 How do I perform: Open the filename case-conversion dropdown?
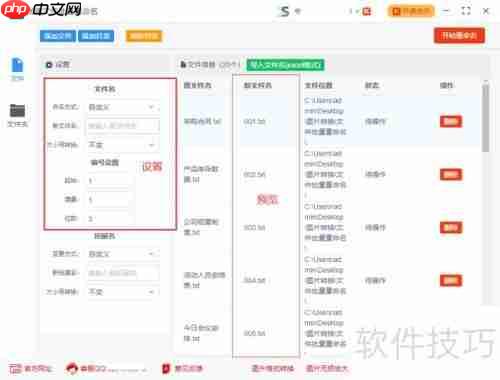pos(123,145)
